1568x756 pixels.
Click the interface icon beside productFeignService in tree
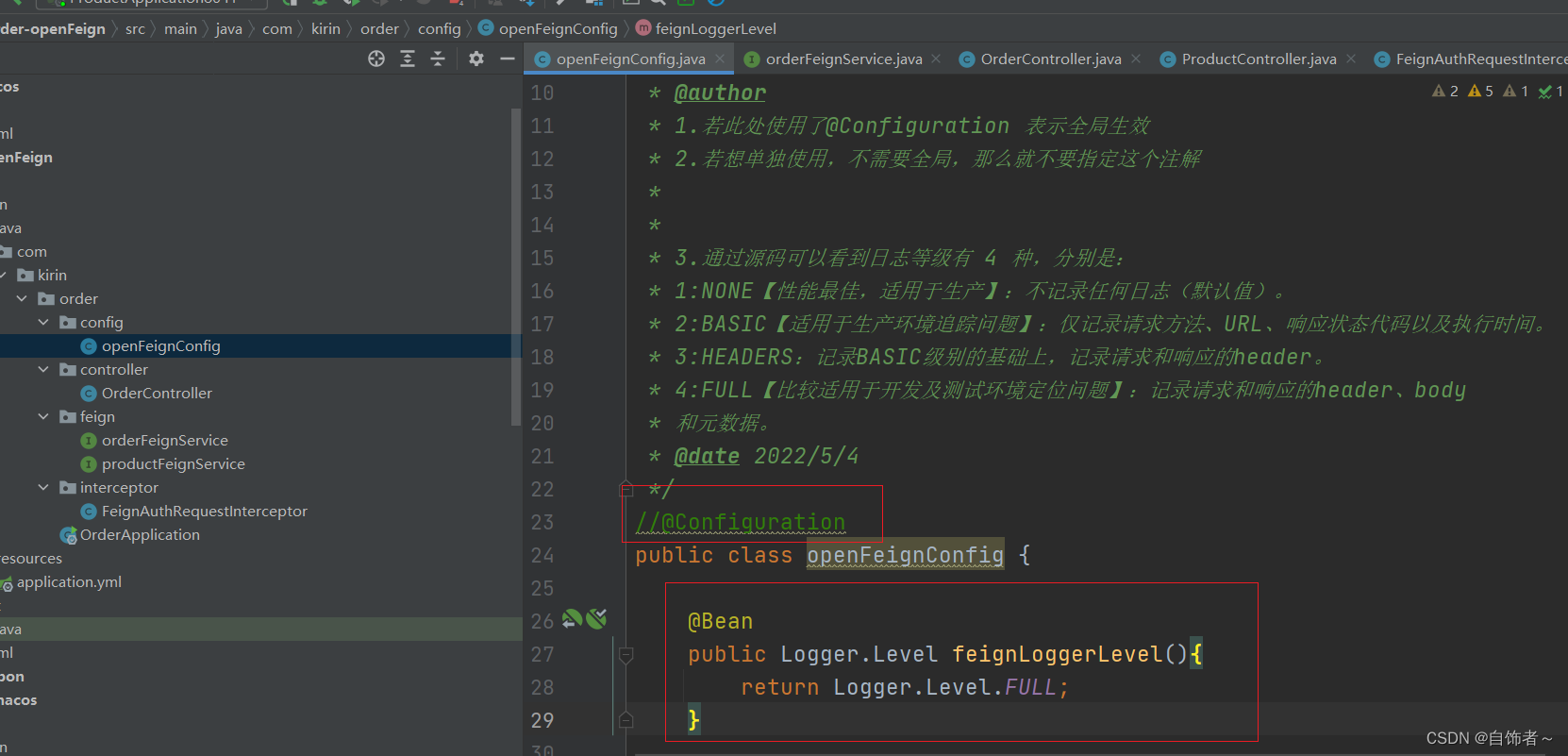[x=89, y=464]
